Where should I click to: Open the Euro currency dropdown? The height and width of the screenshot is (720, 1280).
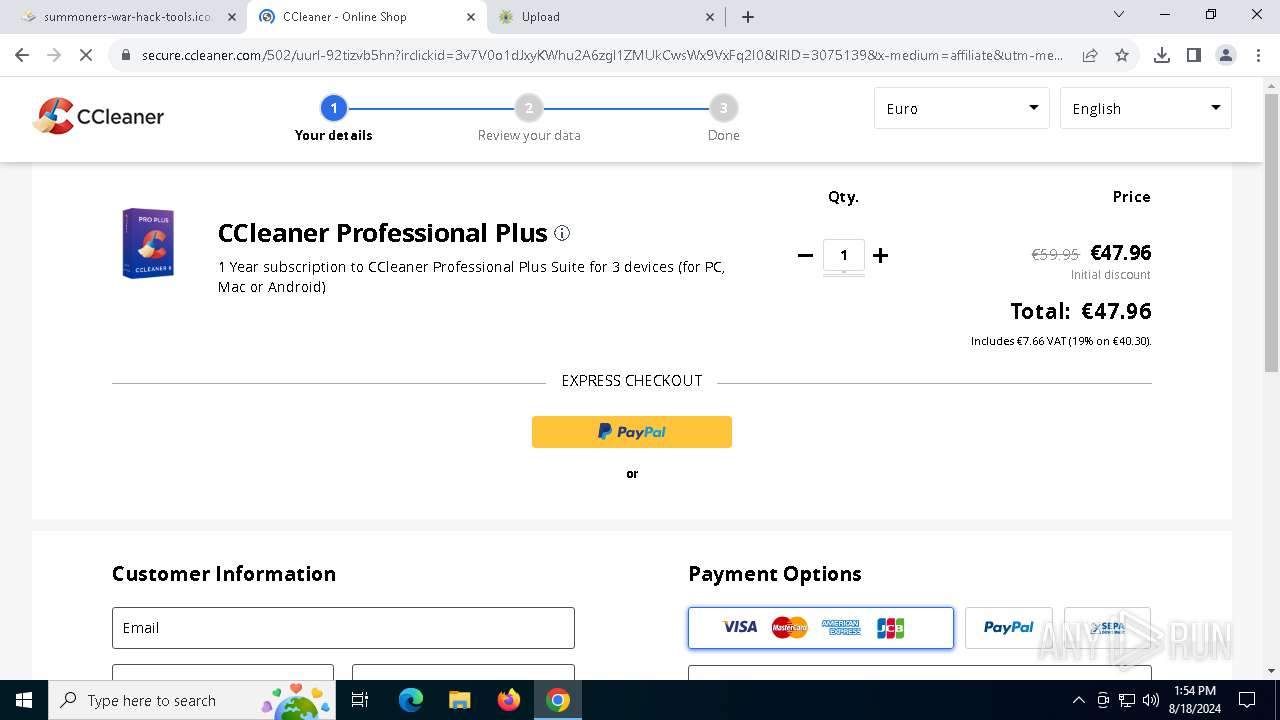pos(962,108)
